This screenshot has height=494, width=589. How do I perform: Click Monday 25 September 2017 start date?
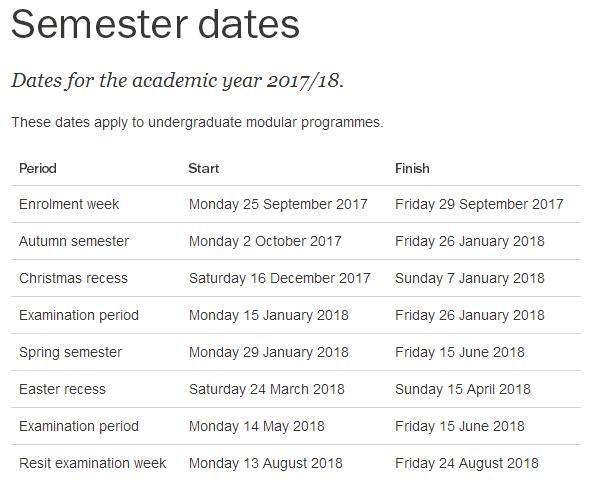[278, 204]
